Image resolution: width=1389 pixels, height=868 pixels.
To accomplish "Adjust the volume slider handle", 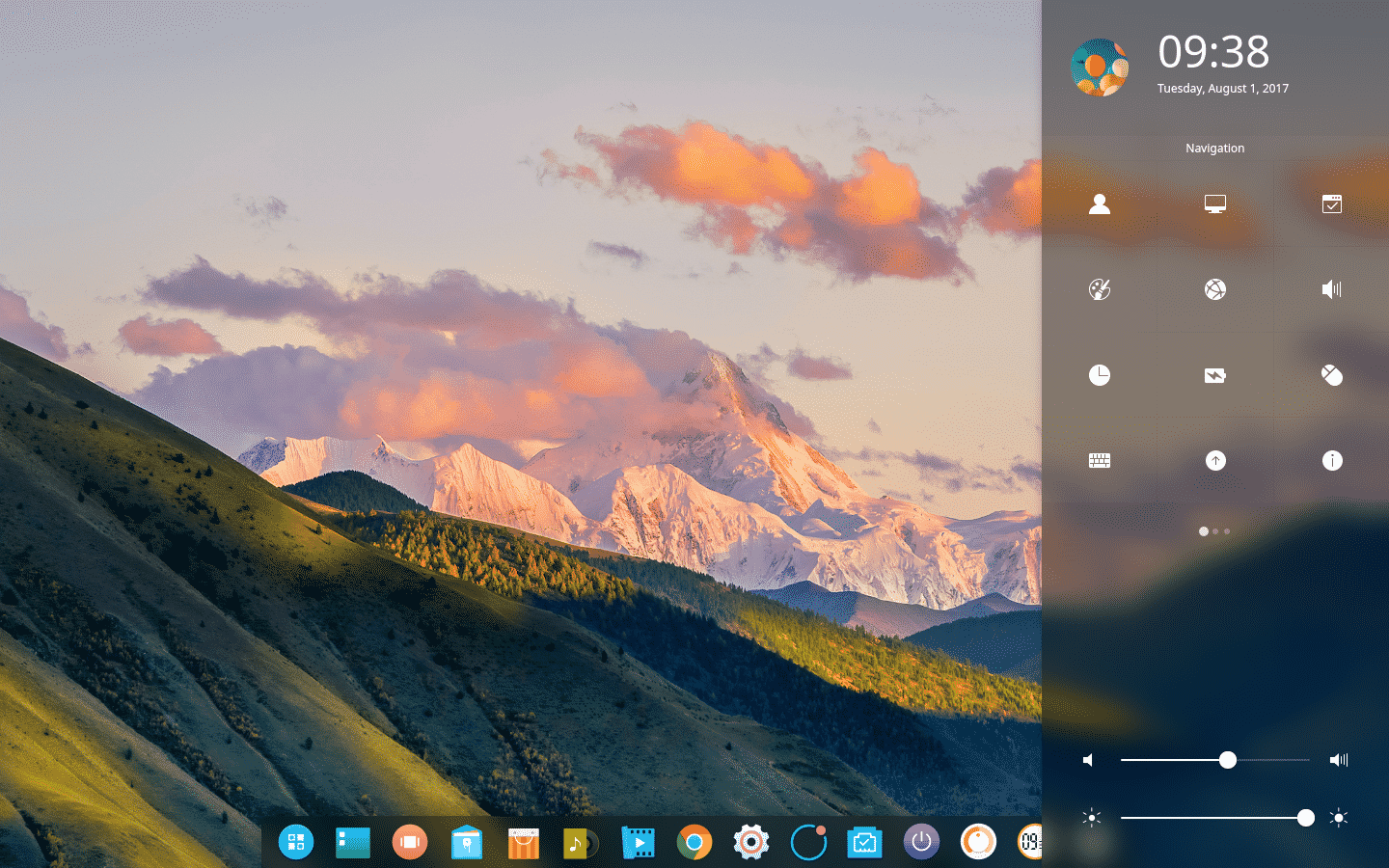I will point(1227,760).
